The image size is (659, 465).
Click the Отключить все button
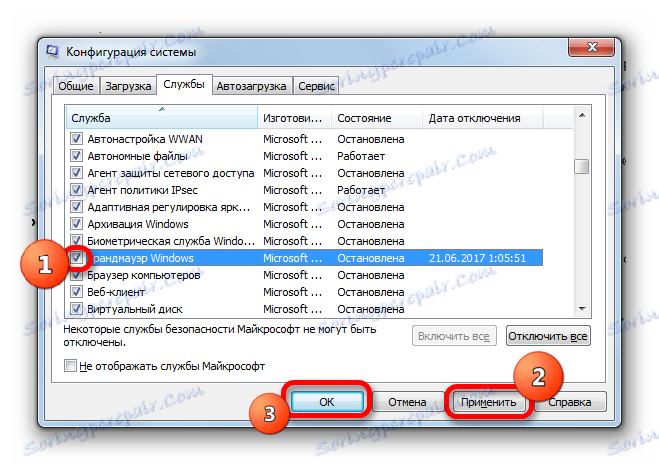tap(548, 336)
